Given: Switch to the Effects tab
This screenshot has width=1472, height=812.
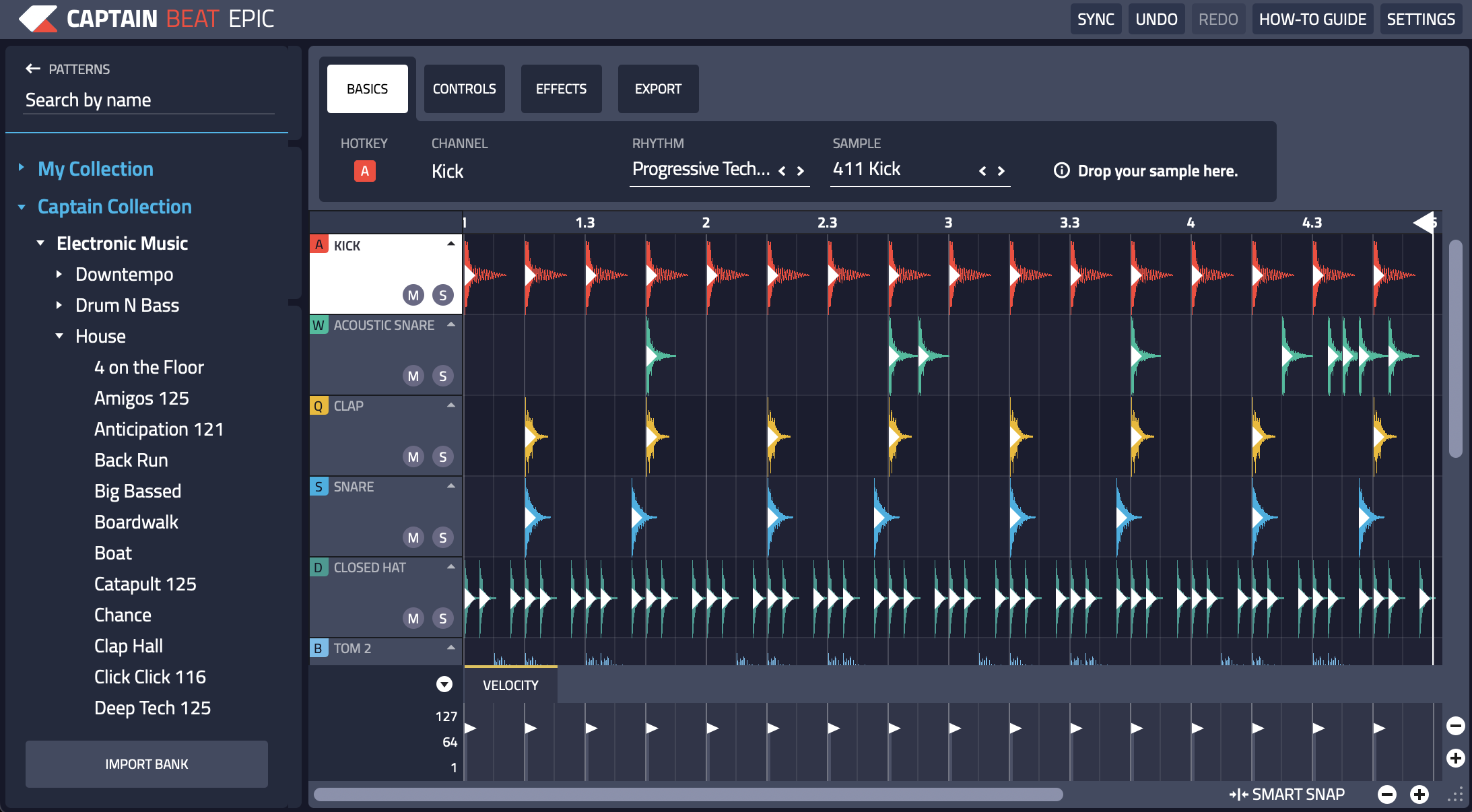Looking at the screenshot, I should (x=561, y=88).
